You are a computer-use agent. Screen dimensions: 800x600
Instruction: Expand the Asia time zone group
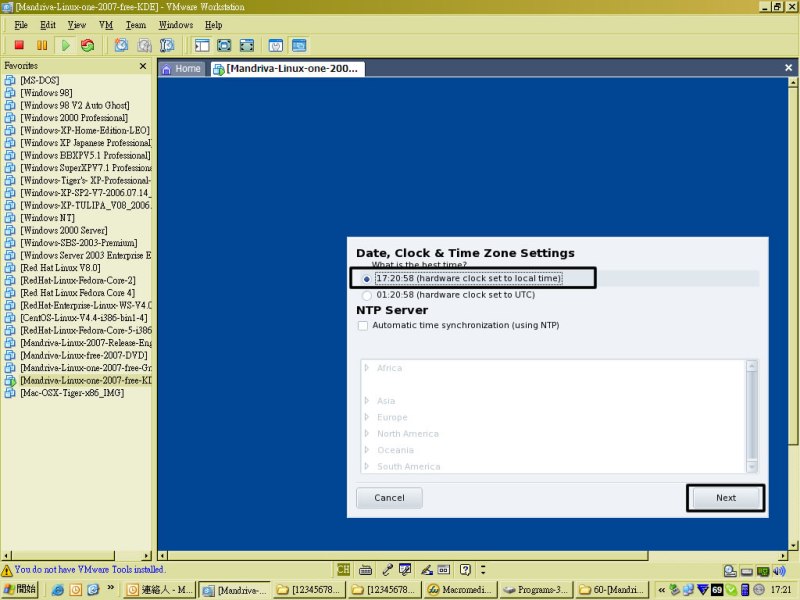point(366,401)
